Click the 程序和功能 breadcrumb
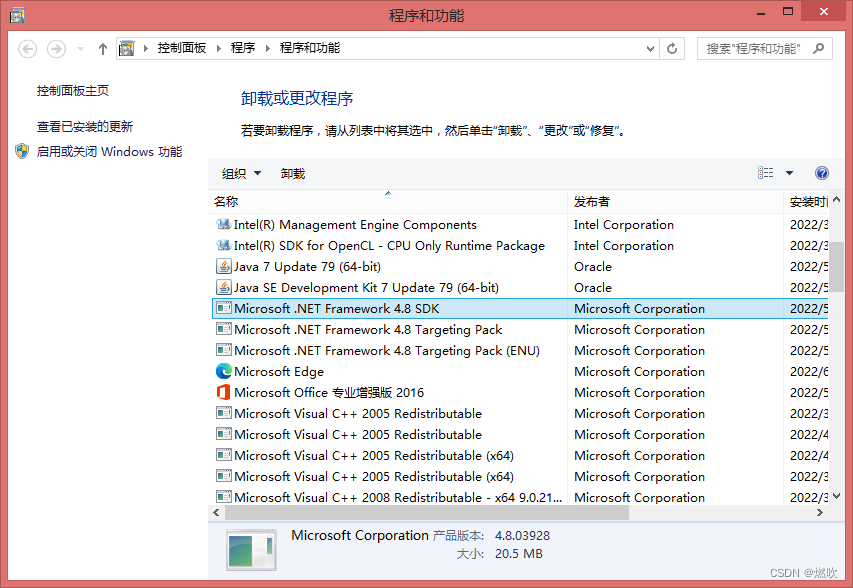This screenshot has height=588, width=853. [x=310, y=48]
